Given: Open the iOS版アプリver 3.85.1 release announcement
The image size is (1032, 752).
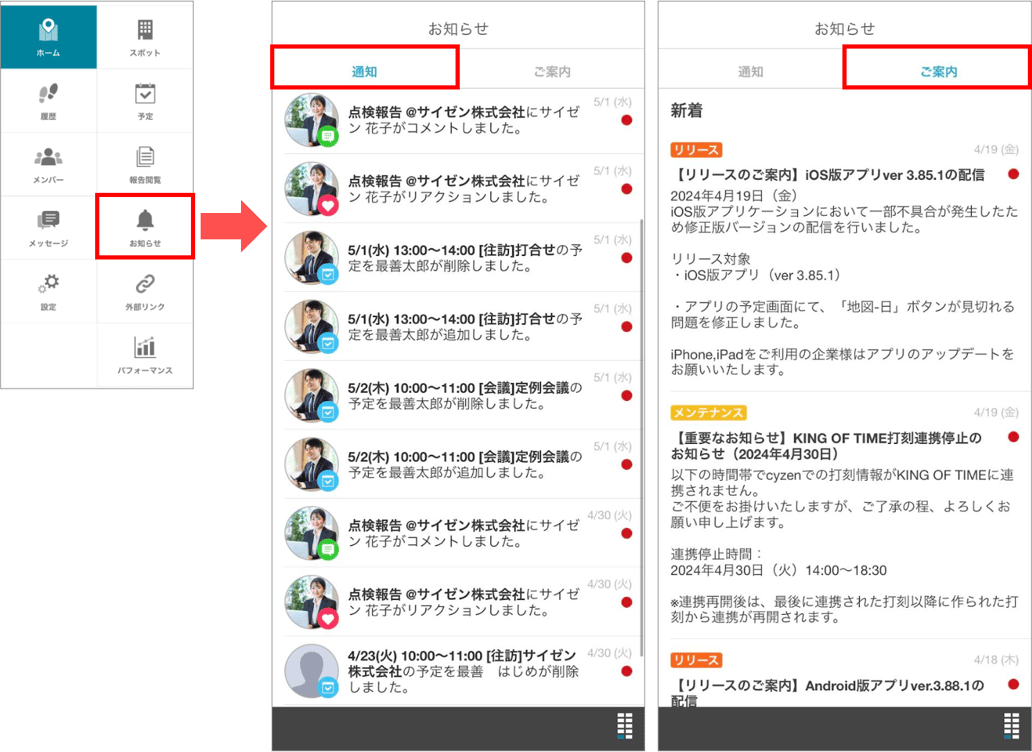Looking at the screenshot, I should click(830, 175).
